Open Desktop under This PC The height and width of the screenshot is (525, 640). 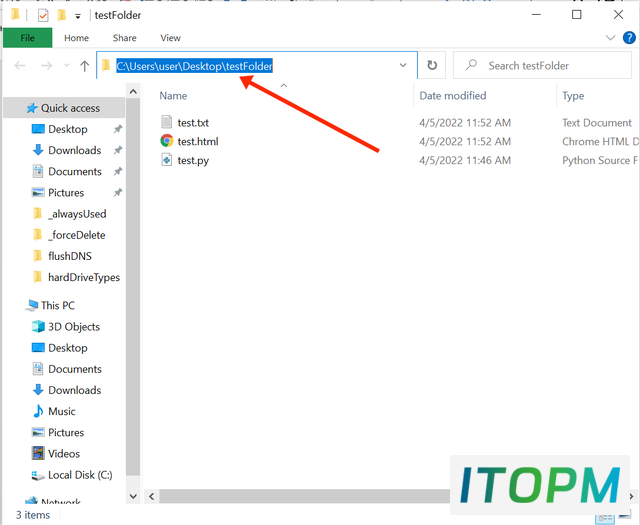pos(68,348)
